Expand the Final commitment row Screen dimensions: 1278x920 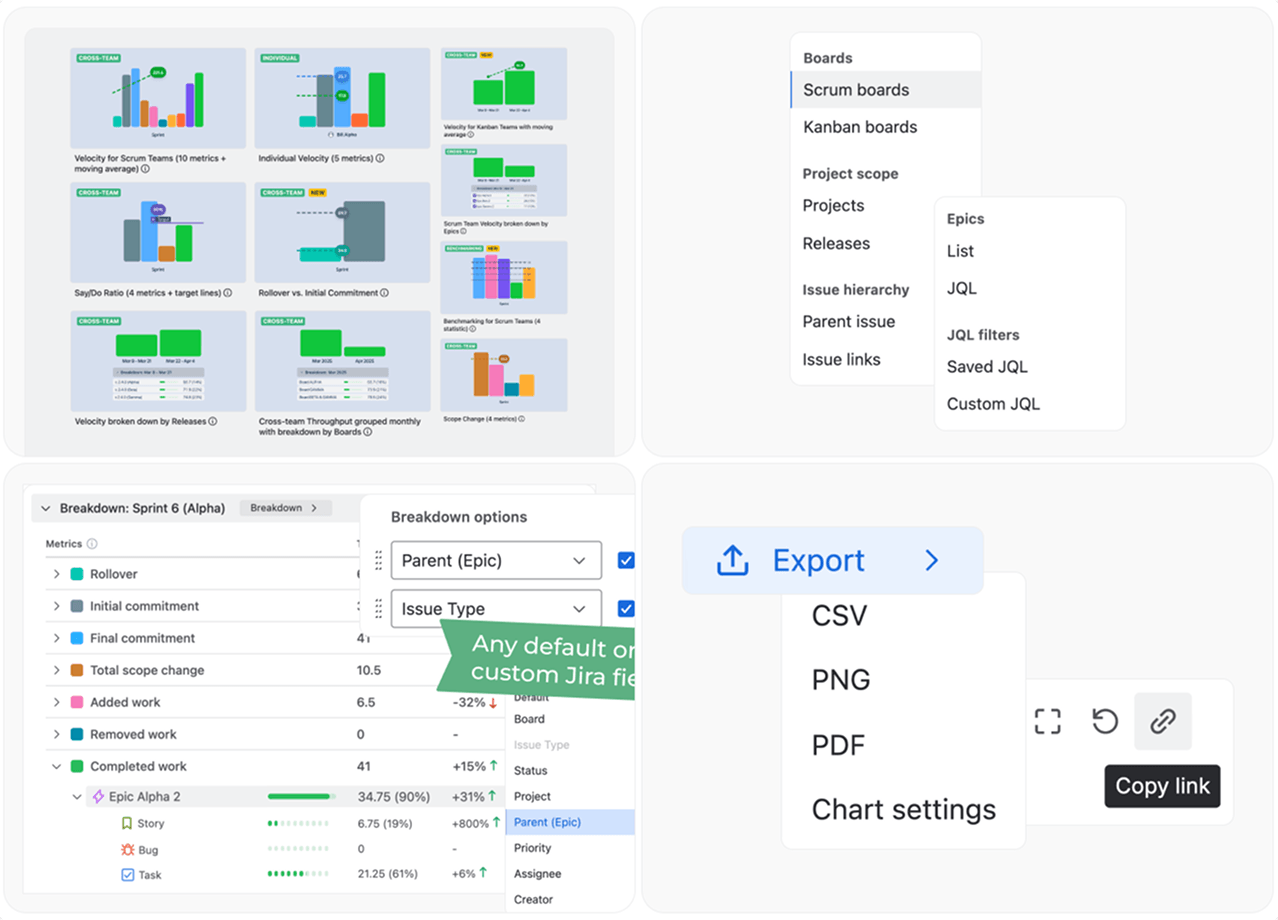[x=57, y=638]
